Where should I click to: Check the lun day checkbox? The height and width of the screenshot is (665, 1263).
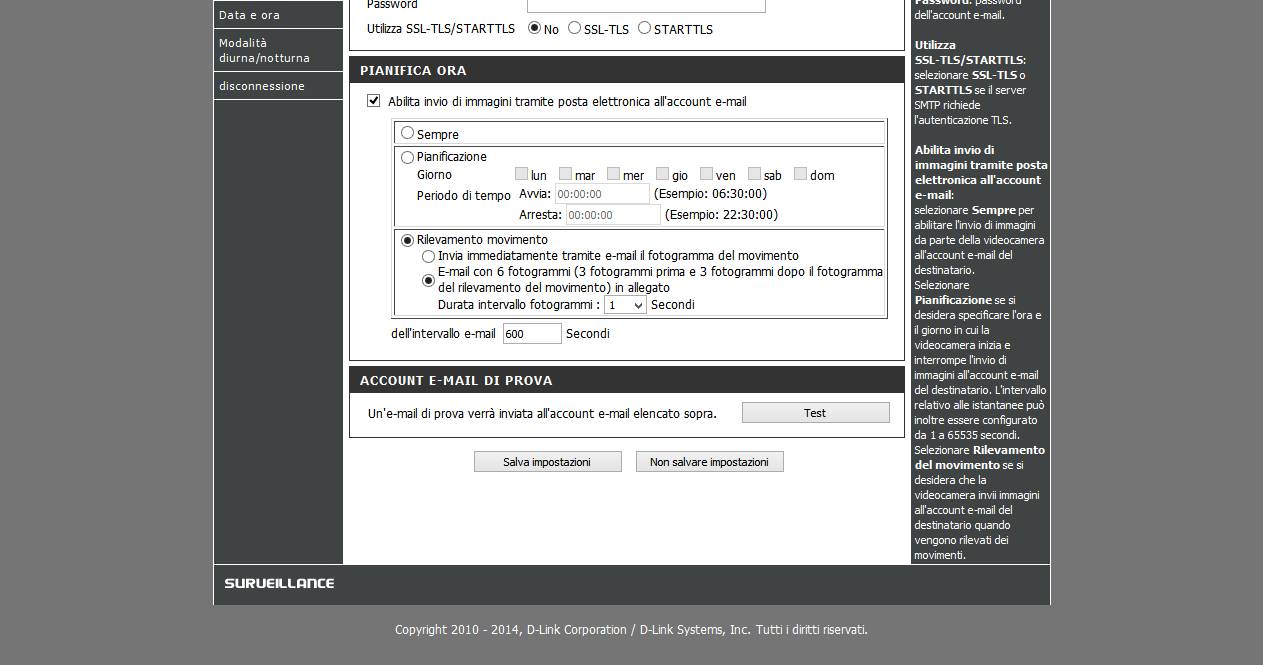(x=521, y=174)
